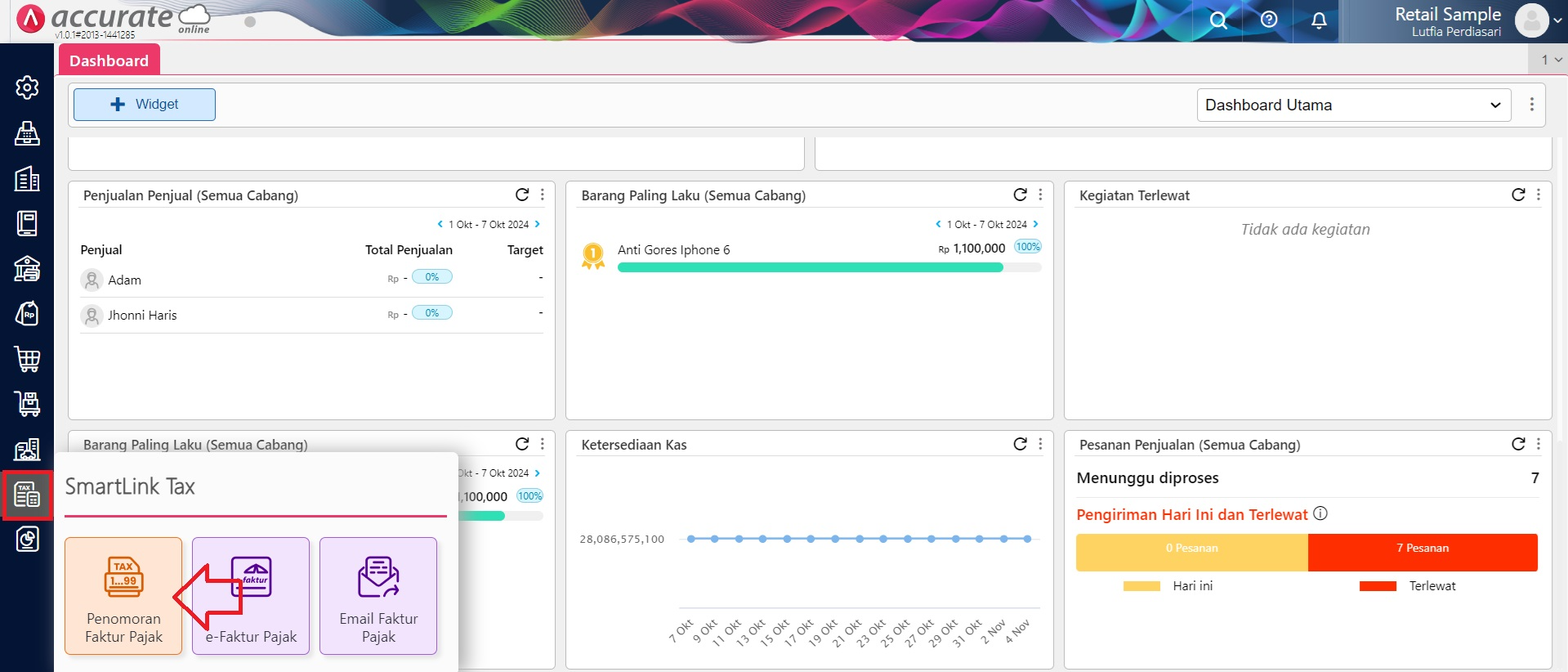Click the add Widget button
Image resolution: width=1568 pixels, height=672 pixels.
click(145, 105)
